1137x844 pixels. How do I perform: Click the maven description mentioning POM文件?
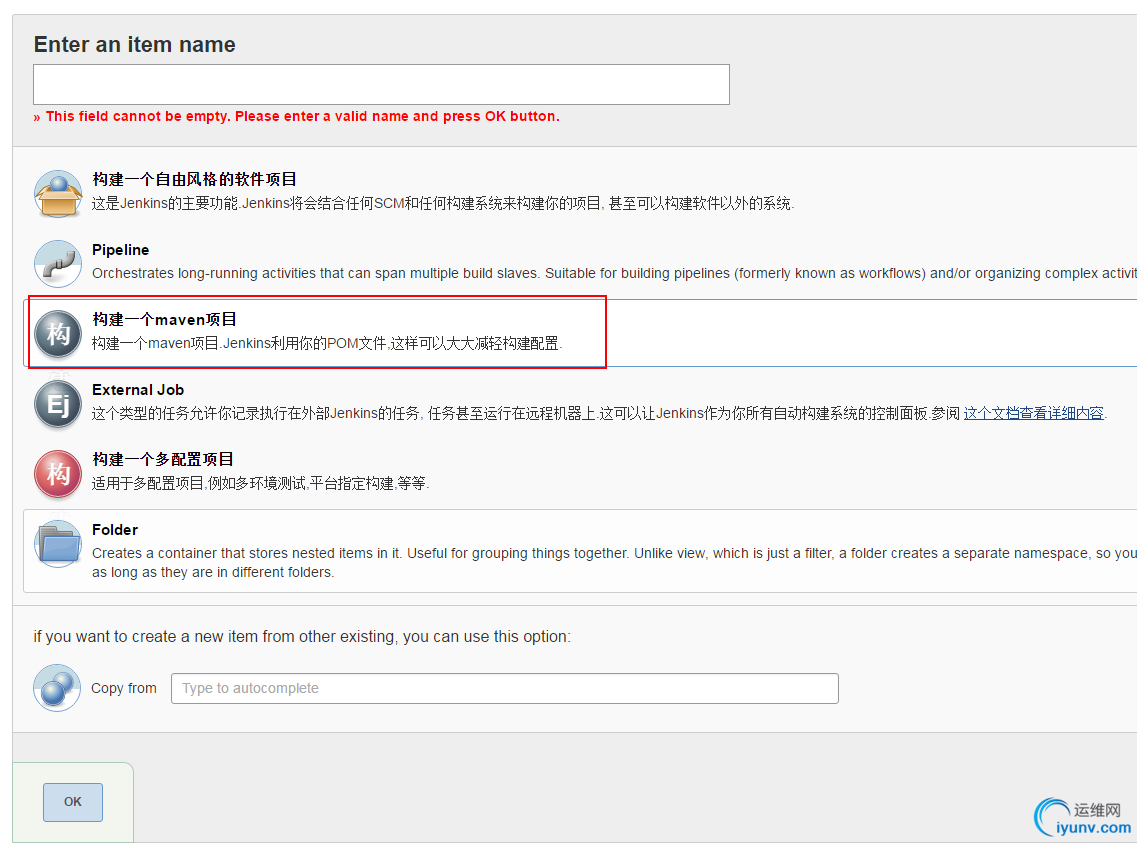(327, 343)
